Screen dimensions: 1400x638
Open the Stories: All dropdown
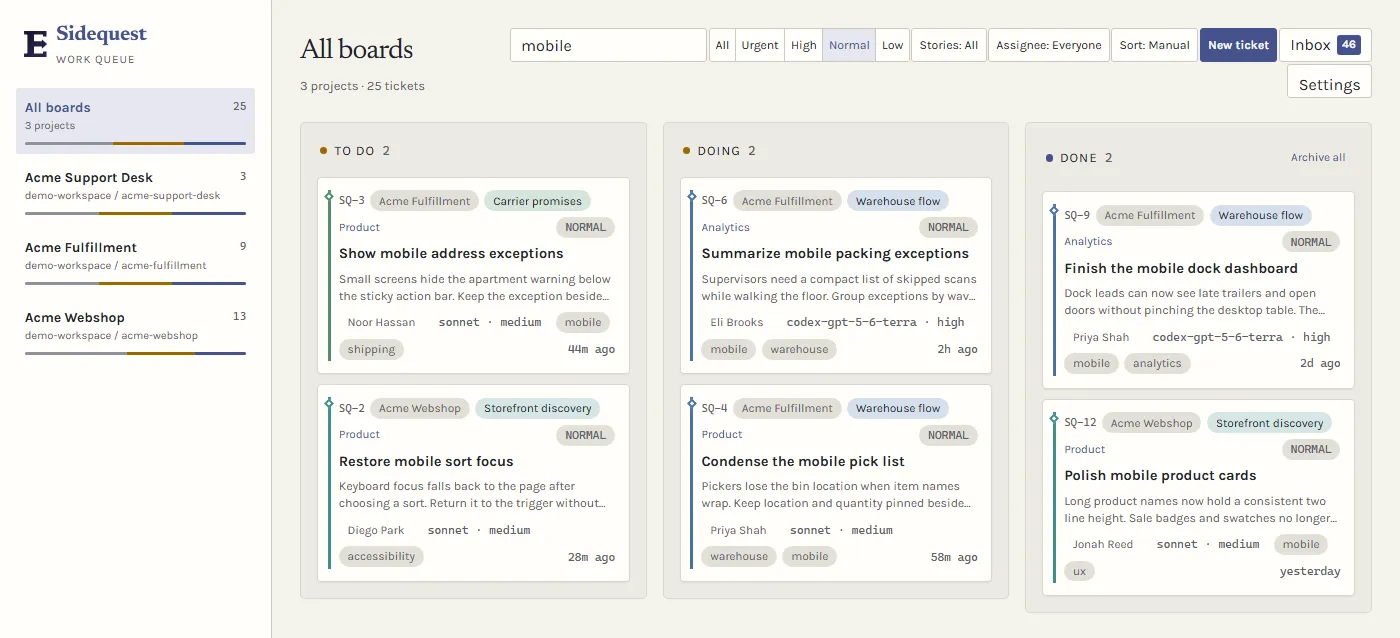click(x=949, y=45)
